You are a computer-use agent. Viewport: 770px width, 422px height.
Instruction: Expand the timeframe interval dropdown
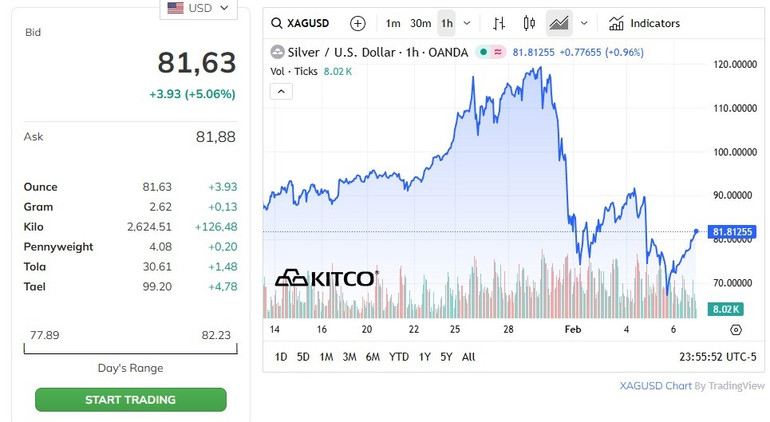tap(467, 23)
